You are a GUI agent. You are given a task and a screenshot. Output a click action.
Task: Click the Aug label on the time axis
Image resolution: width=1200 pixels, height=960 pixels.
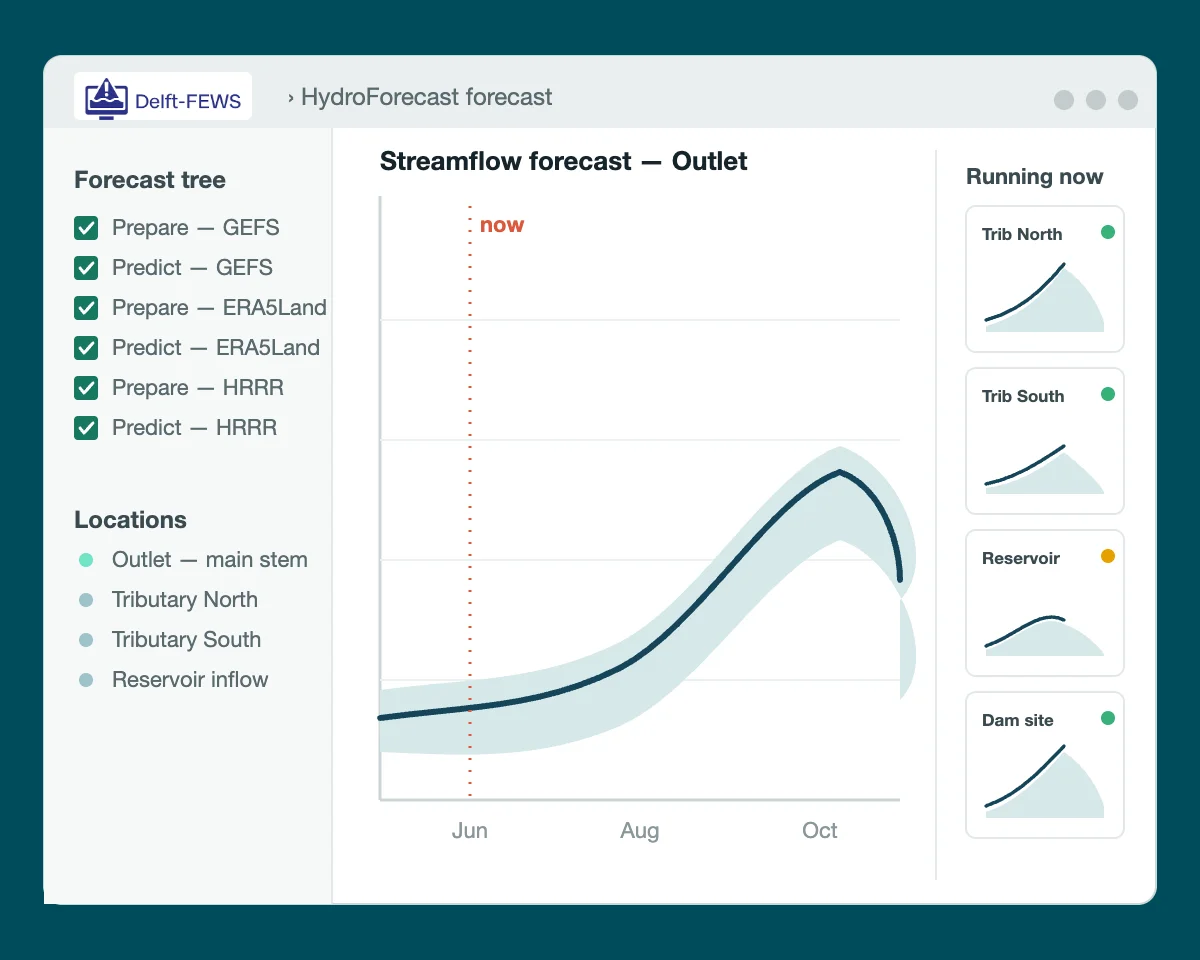(x=640, y=831)
